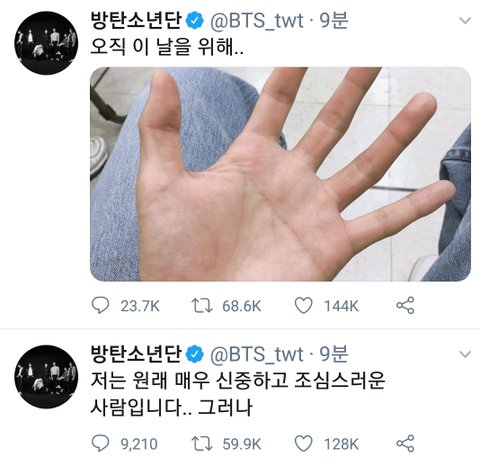480x466 pixels.
Task: Open the hand palm photo
Action: tap(280, 174)
